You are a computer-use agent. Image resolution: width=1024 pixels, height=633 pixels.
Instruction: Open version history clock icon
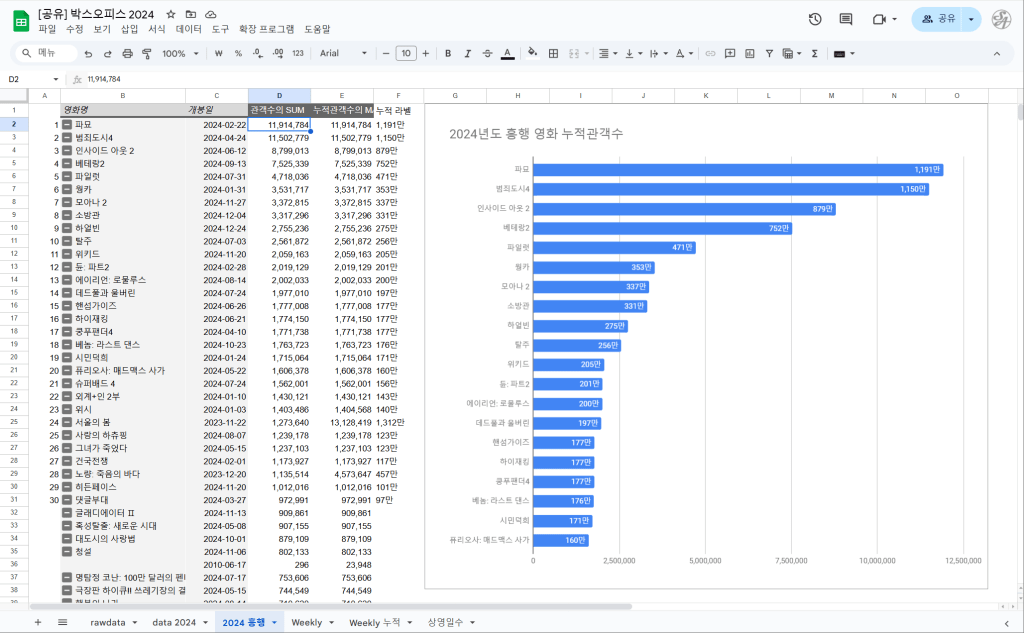[815, 19]
